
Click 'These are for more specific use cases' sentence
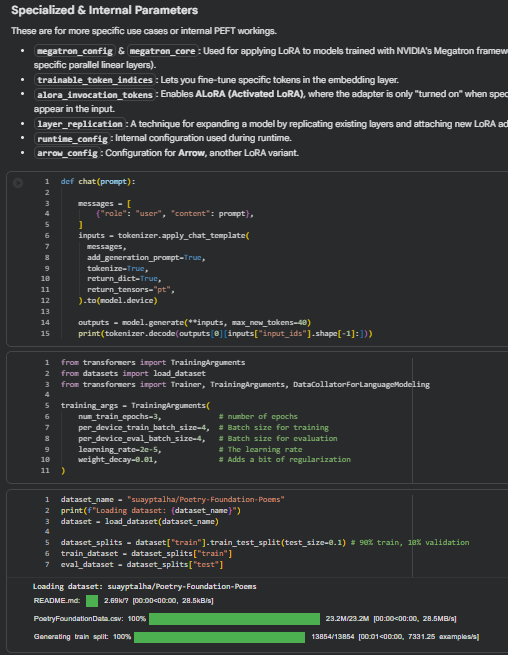[144, 31]
